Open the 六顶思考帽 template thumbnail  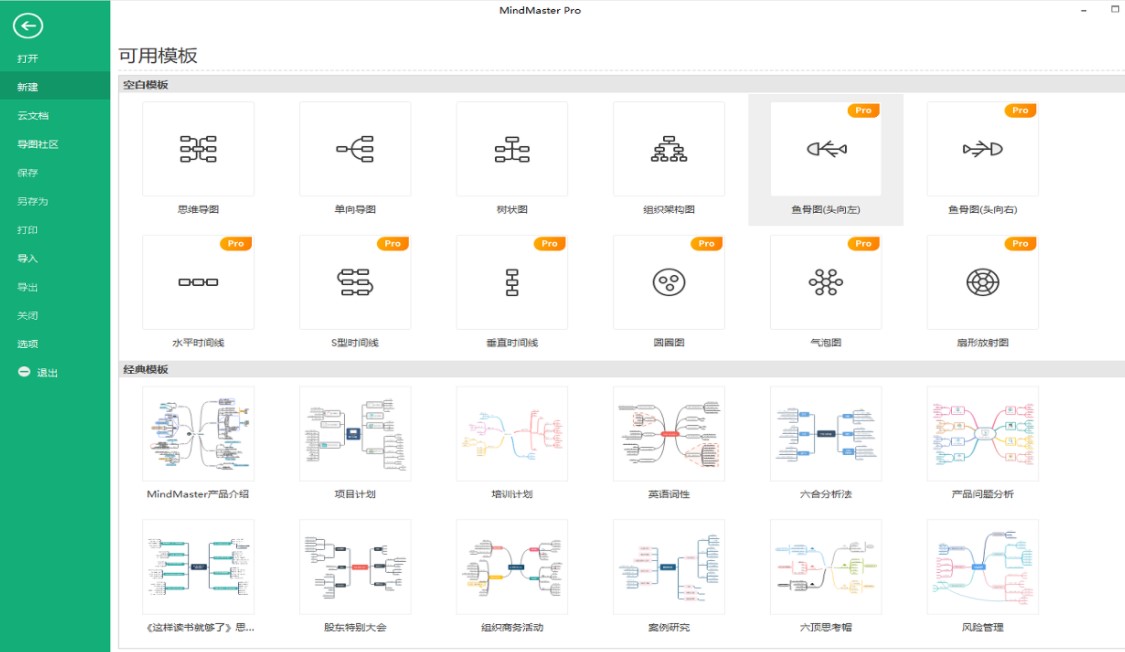(x=826, y=567)
